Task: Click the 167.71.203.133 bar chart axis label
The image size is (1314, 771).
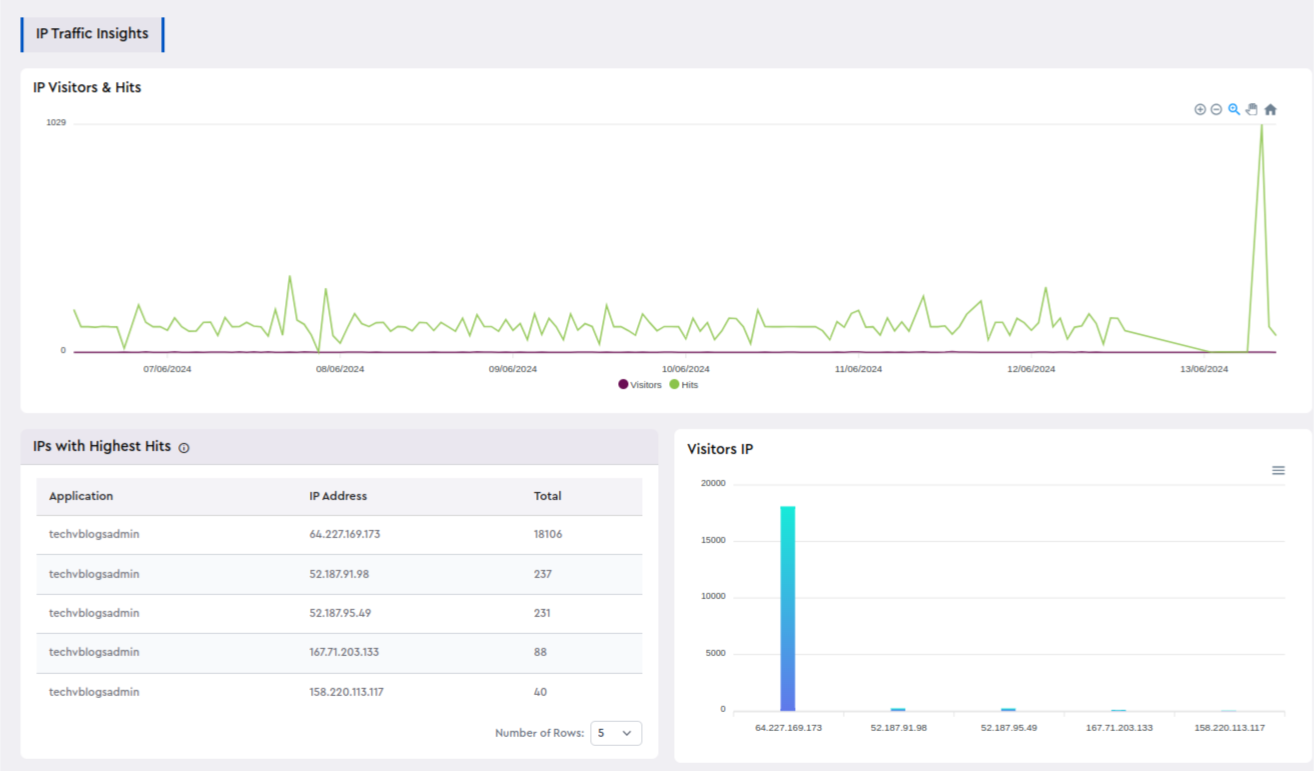Action: (1119, 727)
